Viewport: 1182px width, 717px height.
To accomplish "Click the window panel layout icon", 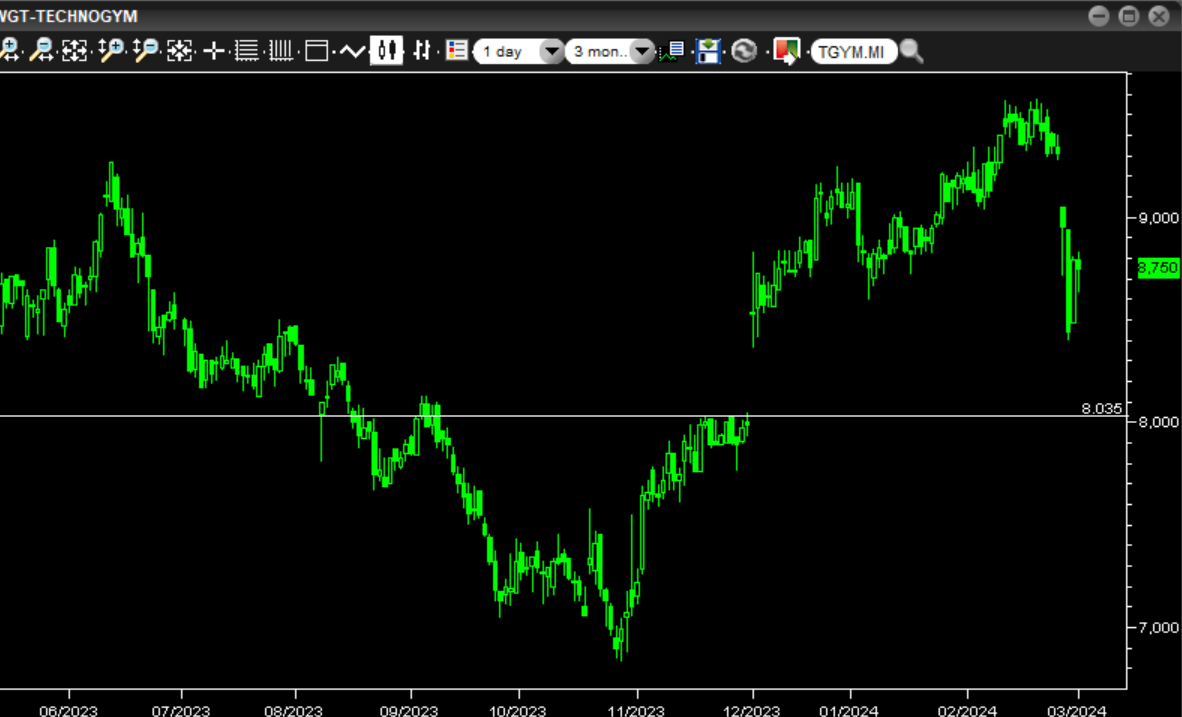I will click(317, 51).
